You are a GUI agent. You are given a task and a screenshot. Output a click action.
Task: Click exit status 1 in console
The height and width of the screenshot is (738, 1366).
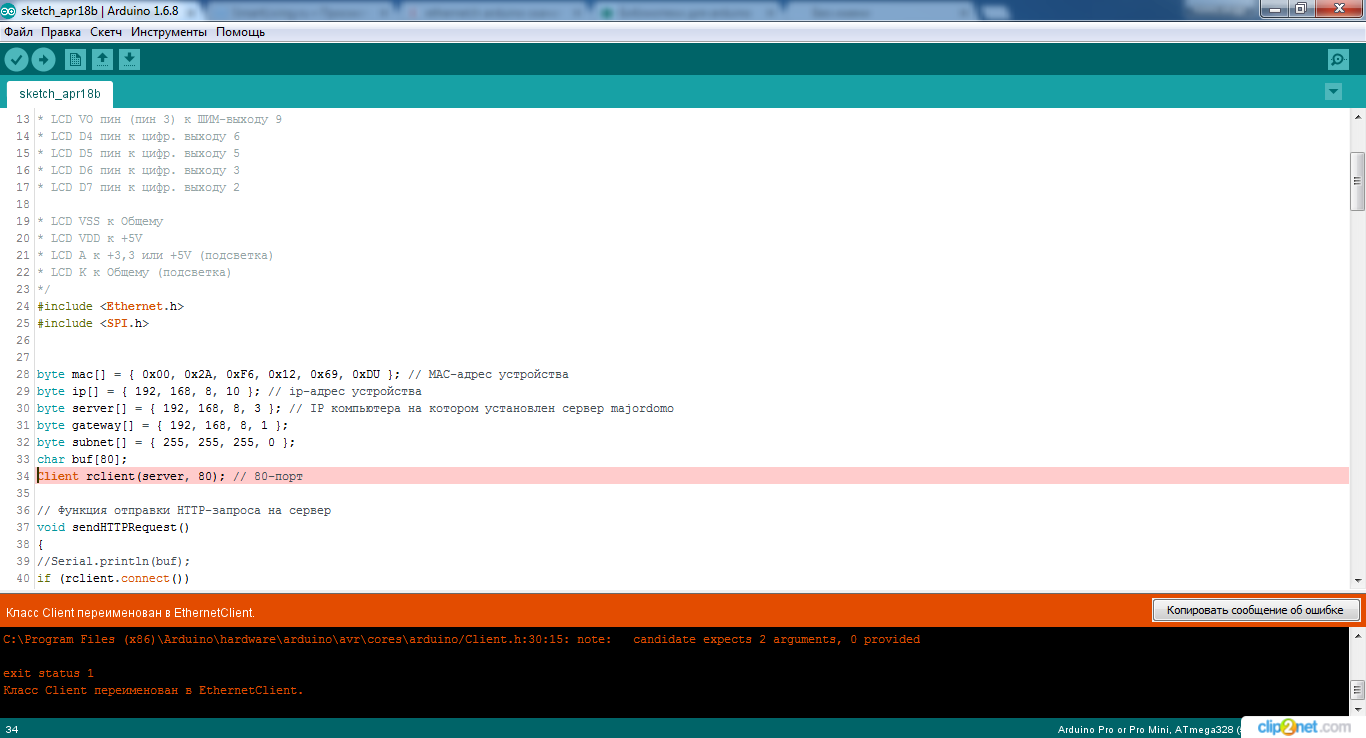48,673
